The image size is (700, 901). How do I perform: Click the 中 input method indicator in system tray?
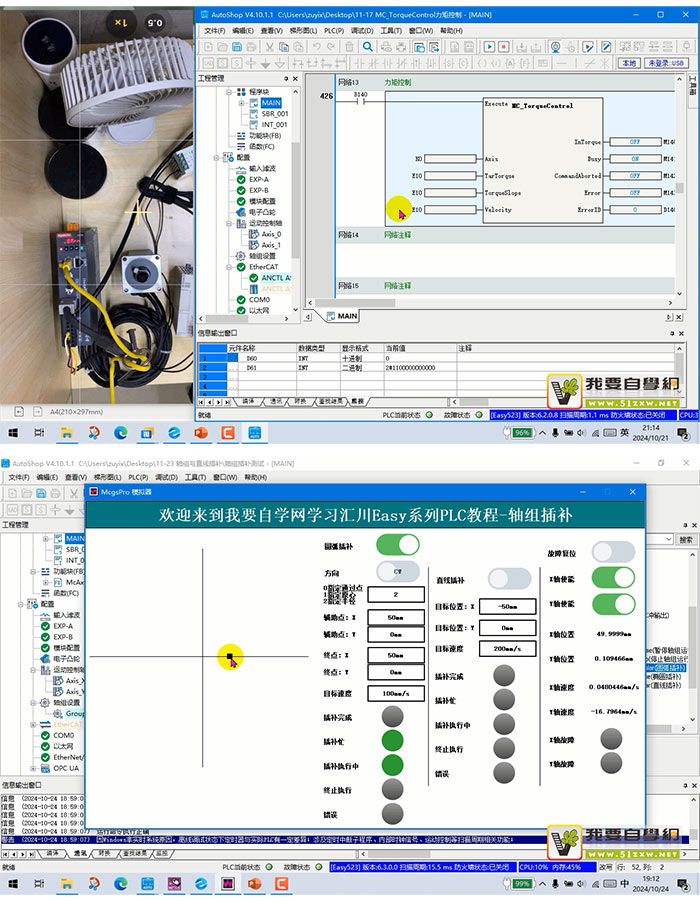(x=624, y=884)
